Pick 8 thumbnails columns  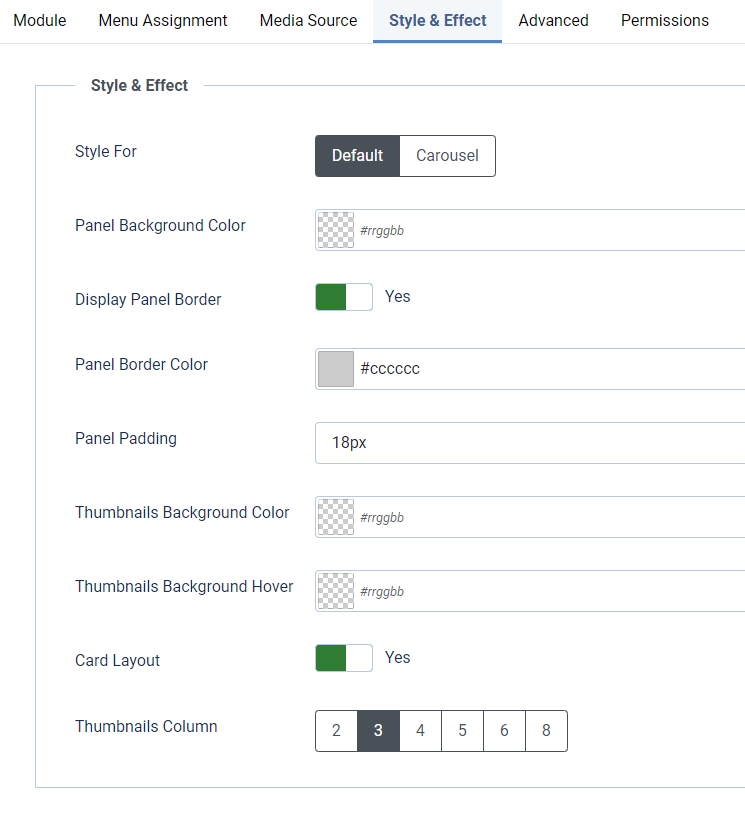coord(546,731)
